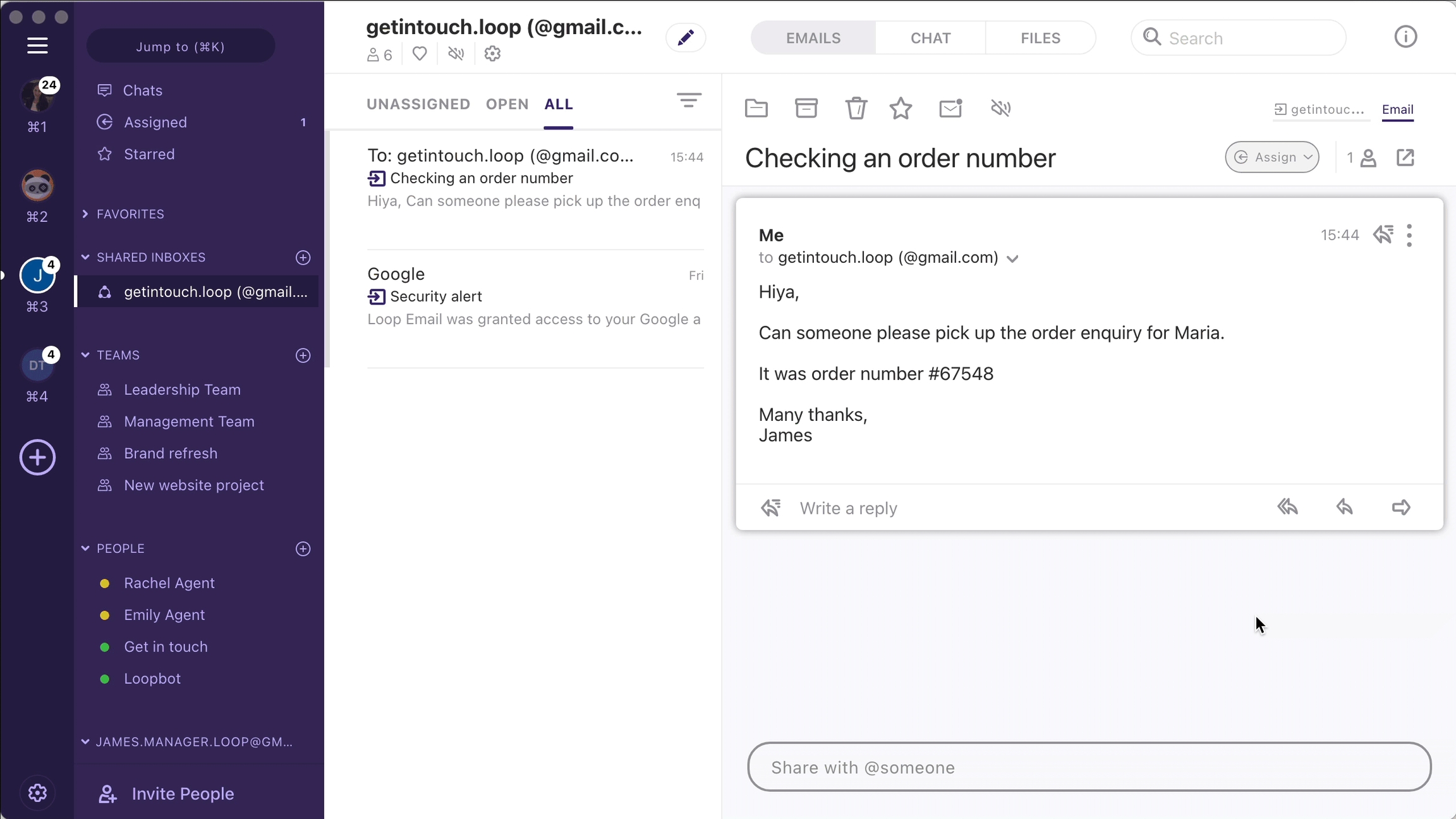Switch to account avatar with badge 24
The height and width of the screenshot is (819, 1456).
[x=38, y=95]
